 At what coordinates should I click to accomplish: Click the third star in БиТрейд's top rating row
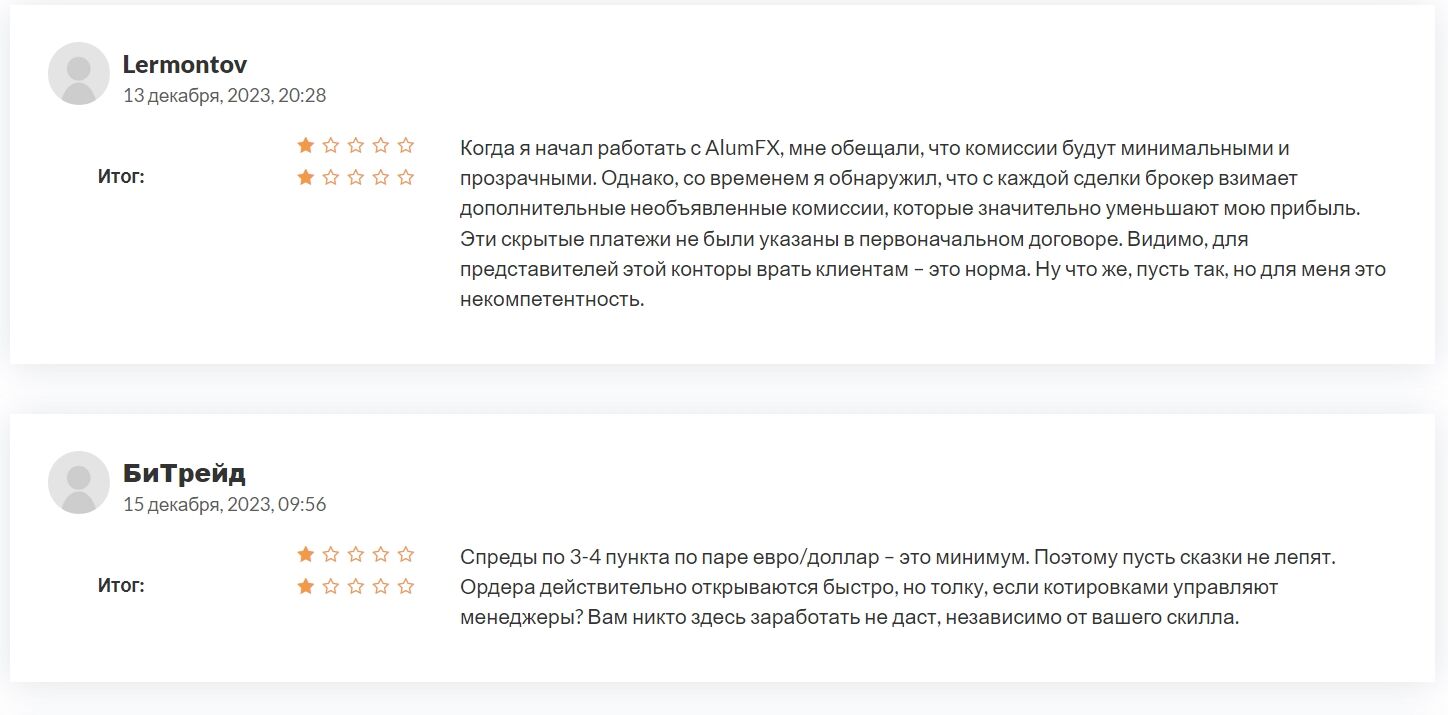point(356,554)
